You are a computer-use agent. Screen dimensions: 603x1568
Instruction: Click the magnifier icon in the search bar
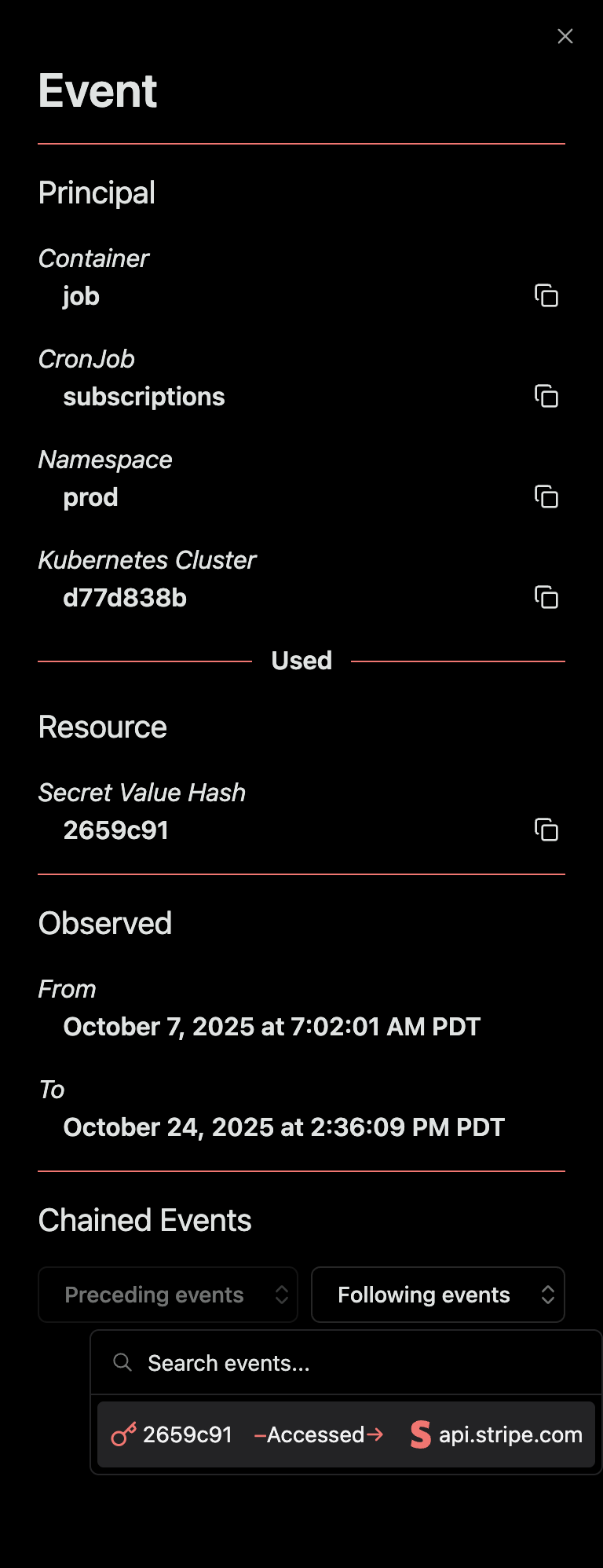point(122,1363)
